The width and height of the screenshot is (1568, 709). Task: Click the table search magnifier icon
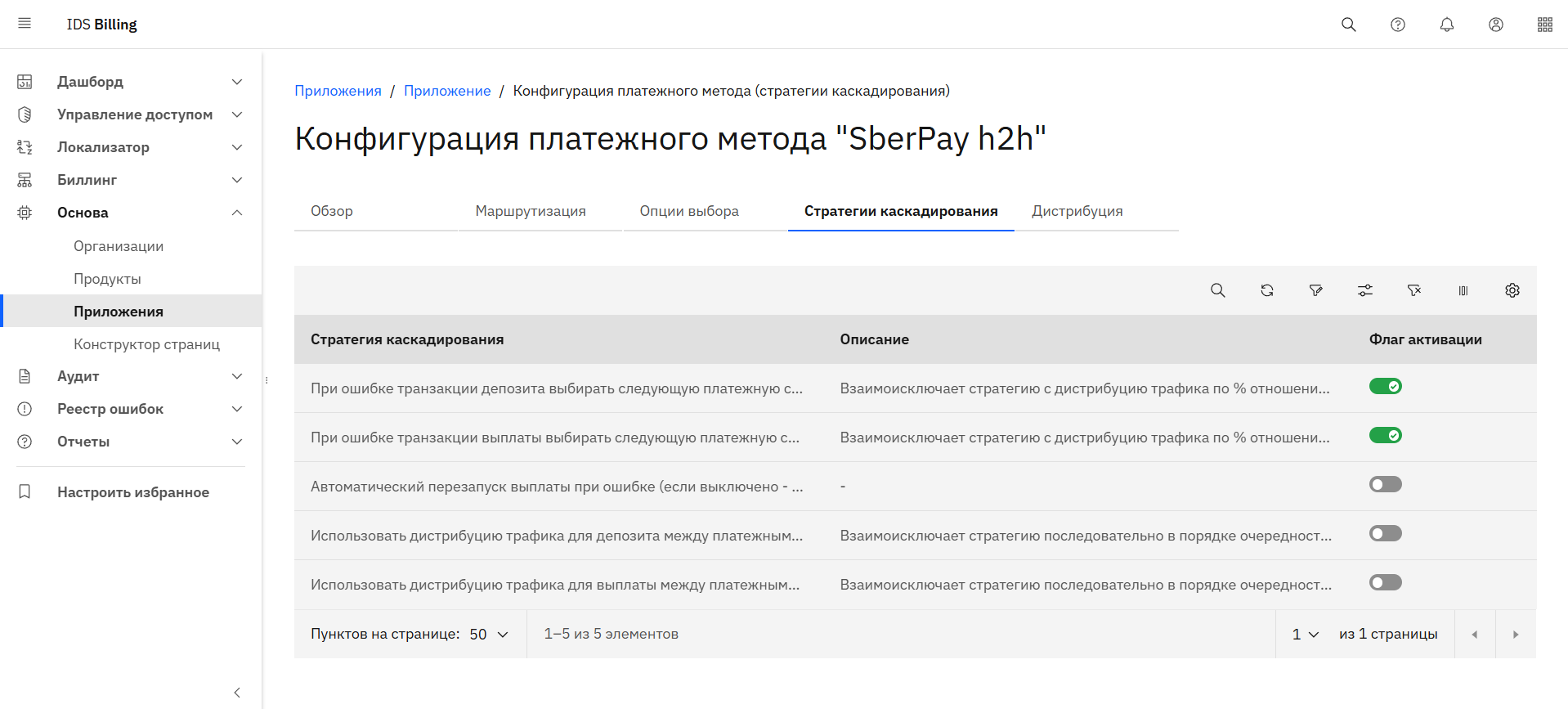[x=1217, y=290]
